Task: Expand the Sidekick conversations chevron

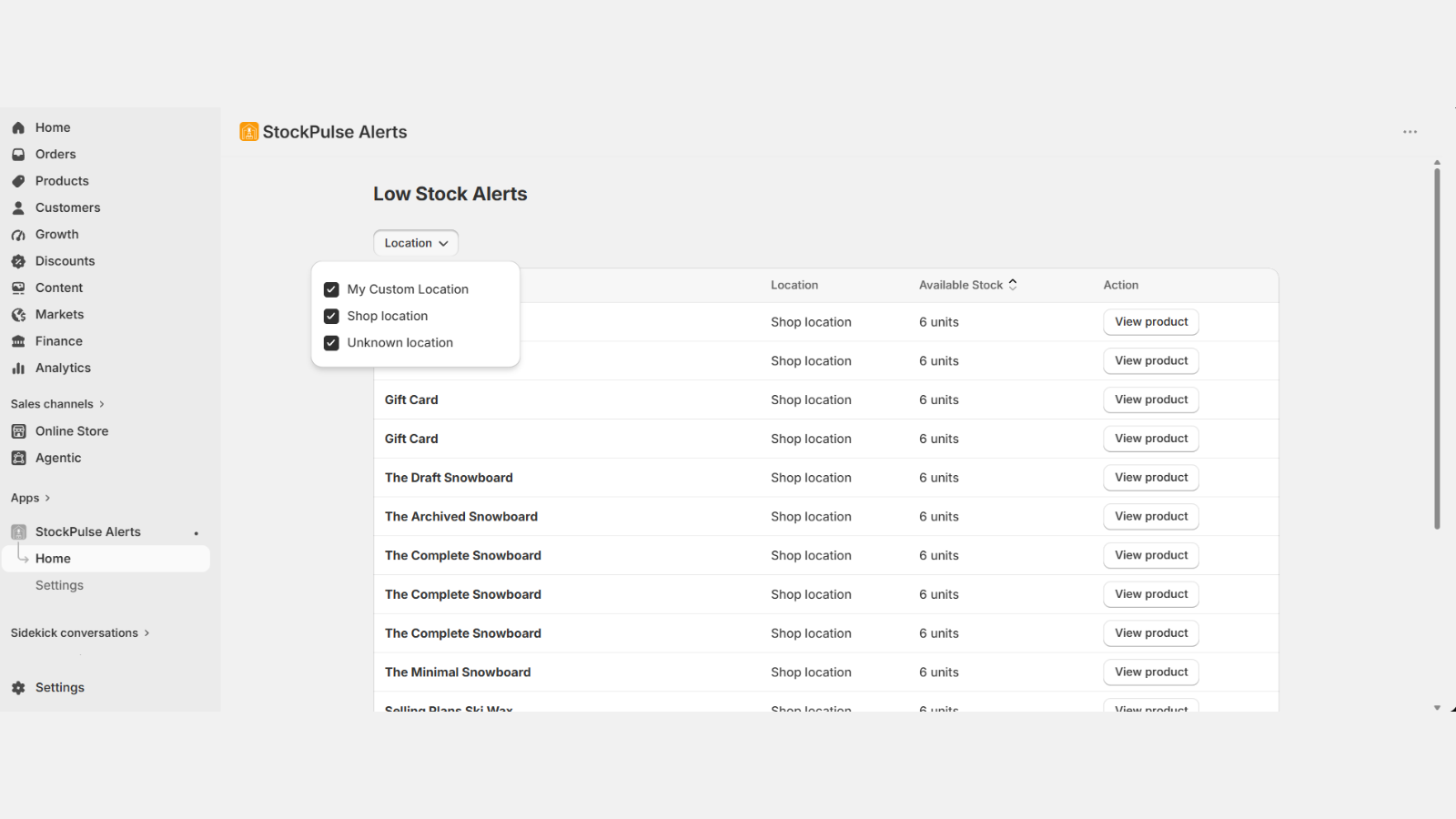Action: tap(147, 633)
